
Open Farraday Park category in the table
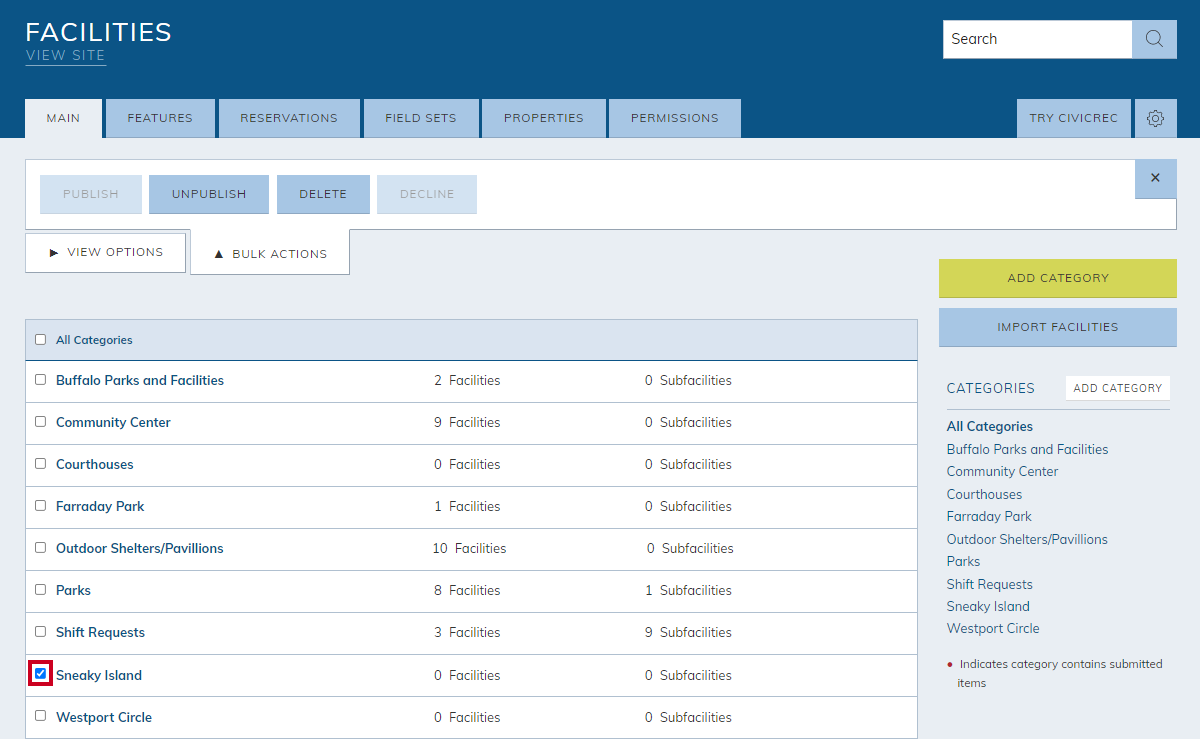(100, 506)
